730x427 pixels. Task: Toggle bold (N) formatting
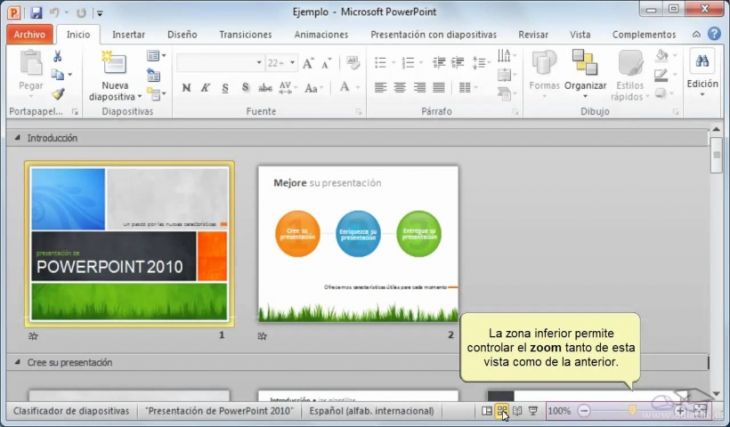[x=186, y=88]
